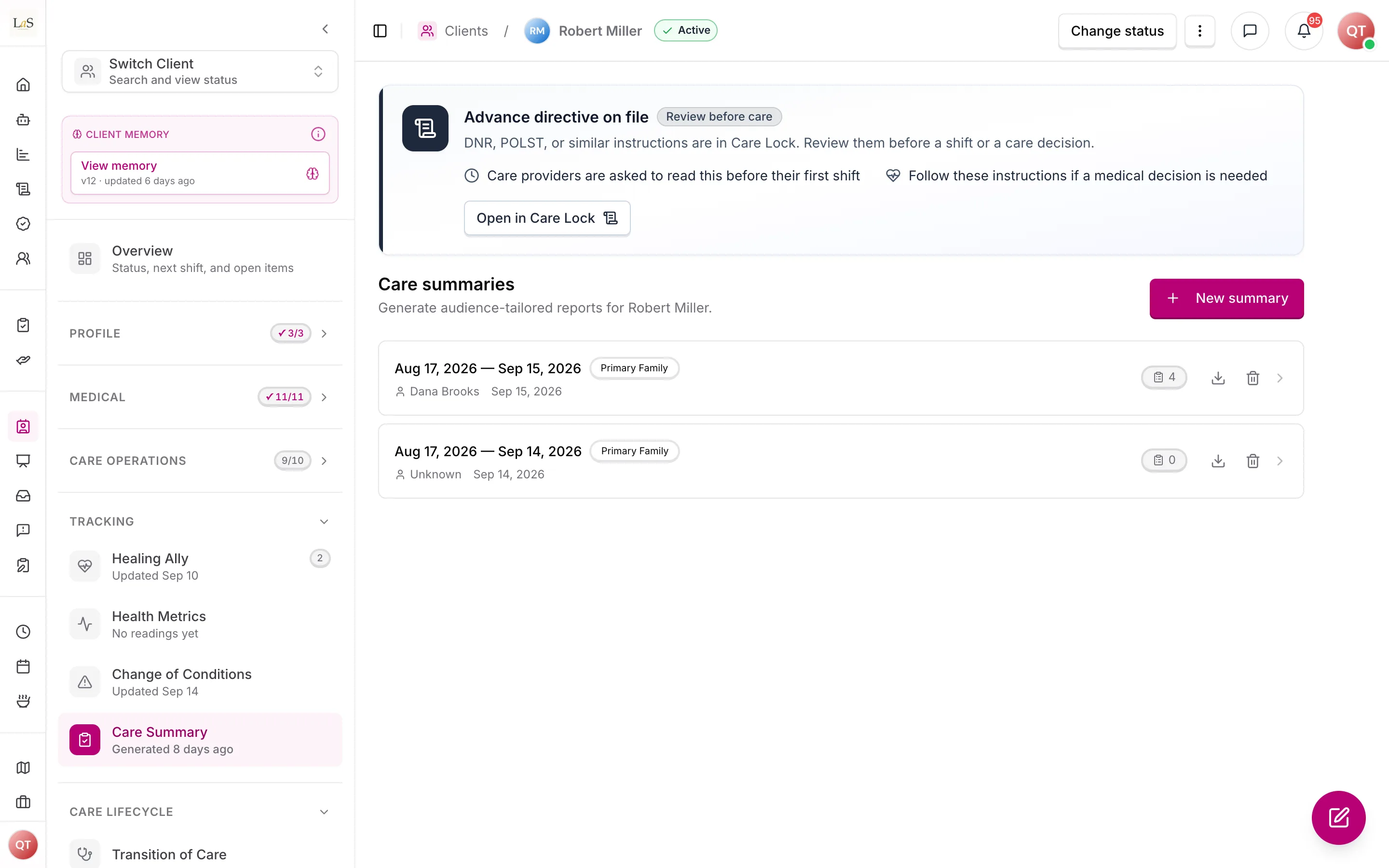Screen dimensions: 1389x868
Task: Open the notifications bell
Action: pyautogui.click(x=1304, y=31)
